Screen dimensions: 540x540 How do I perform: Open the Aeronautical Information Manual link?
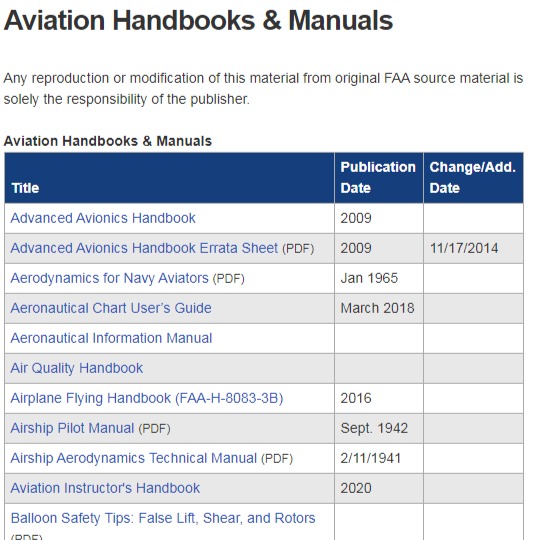111,338
